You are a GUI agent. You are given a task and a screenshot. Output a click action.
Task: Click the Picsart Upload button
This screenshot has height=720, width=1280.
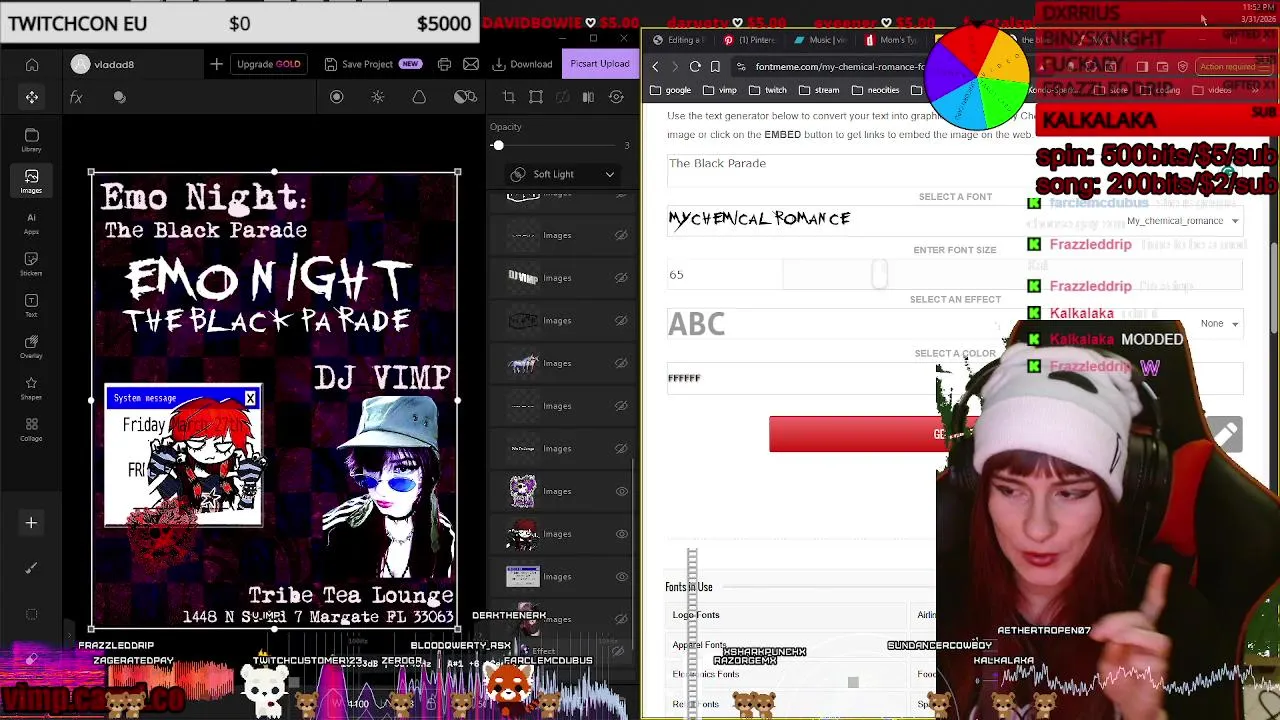(x=600, y=64)
